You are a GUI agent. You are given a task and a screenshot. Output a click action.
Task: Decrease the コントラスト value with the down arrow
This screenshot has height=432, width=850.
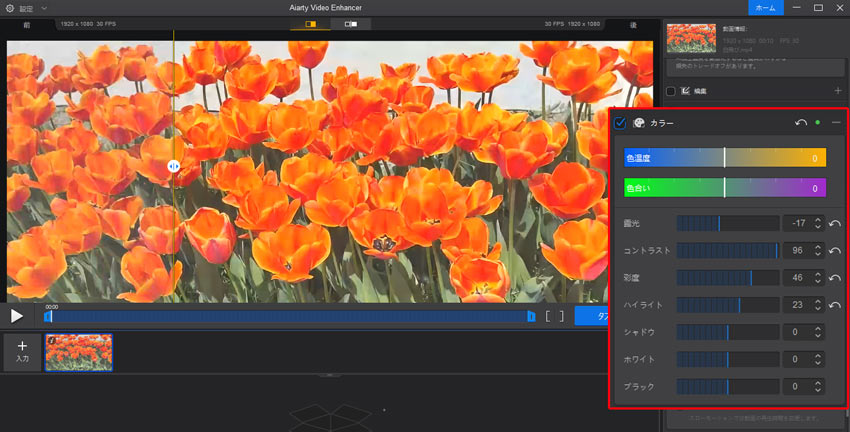(x=818, y=254)
